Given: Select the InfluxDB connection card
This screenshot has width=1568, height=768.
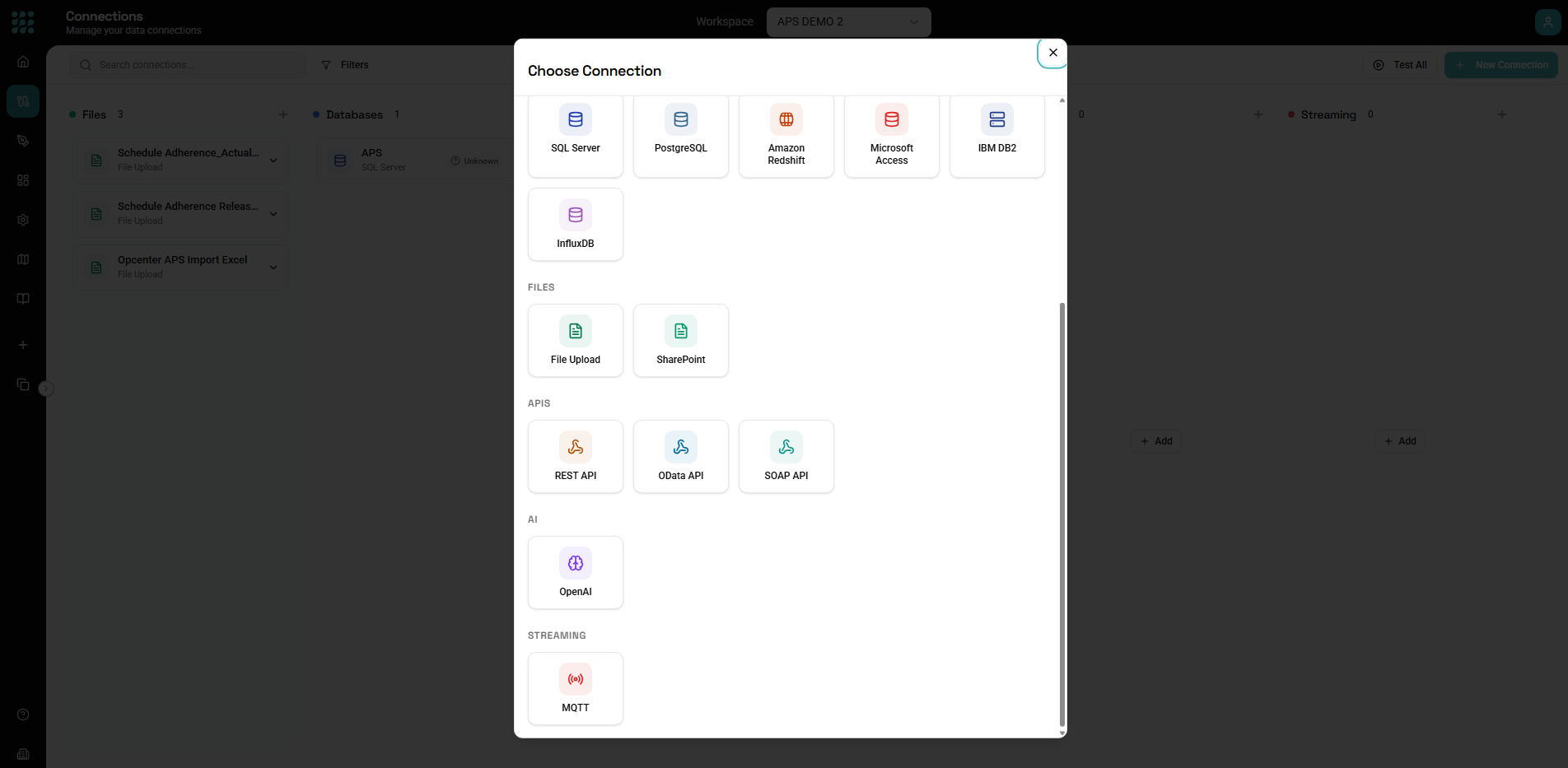Looking at the screenshot, I should coord(575,225).
